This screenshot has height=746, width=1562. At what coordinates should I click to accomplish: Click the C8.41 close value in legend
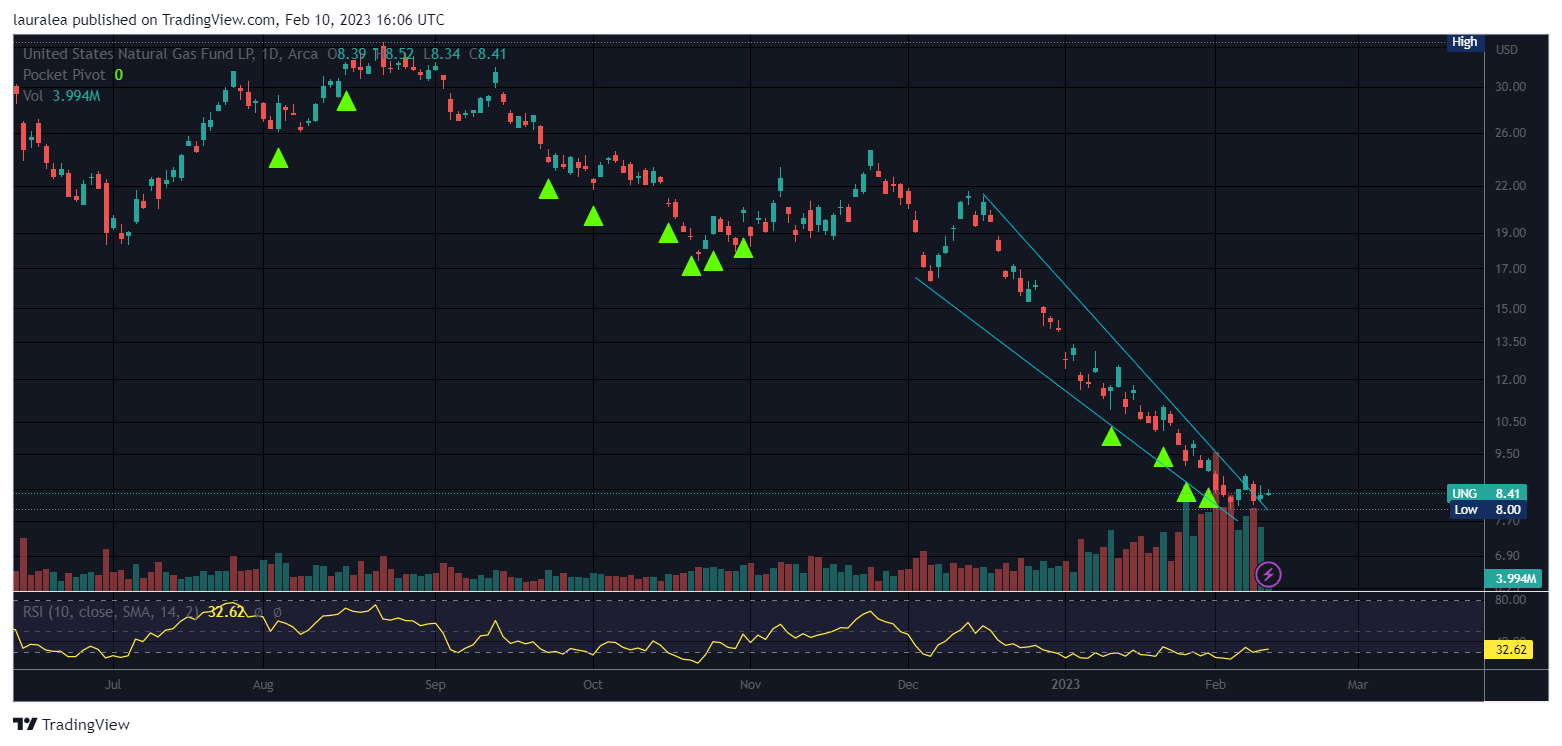pos(490,54)
